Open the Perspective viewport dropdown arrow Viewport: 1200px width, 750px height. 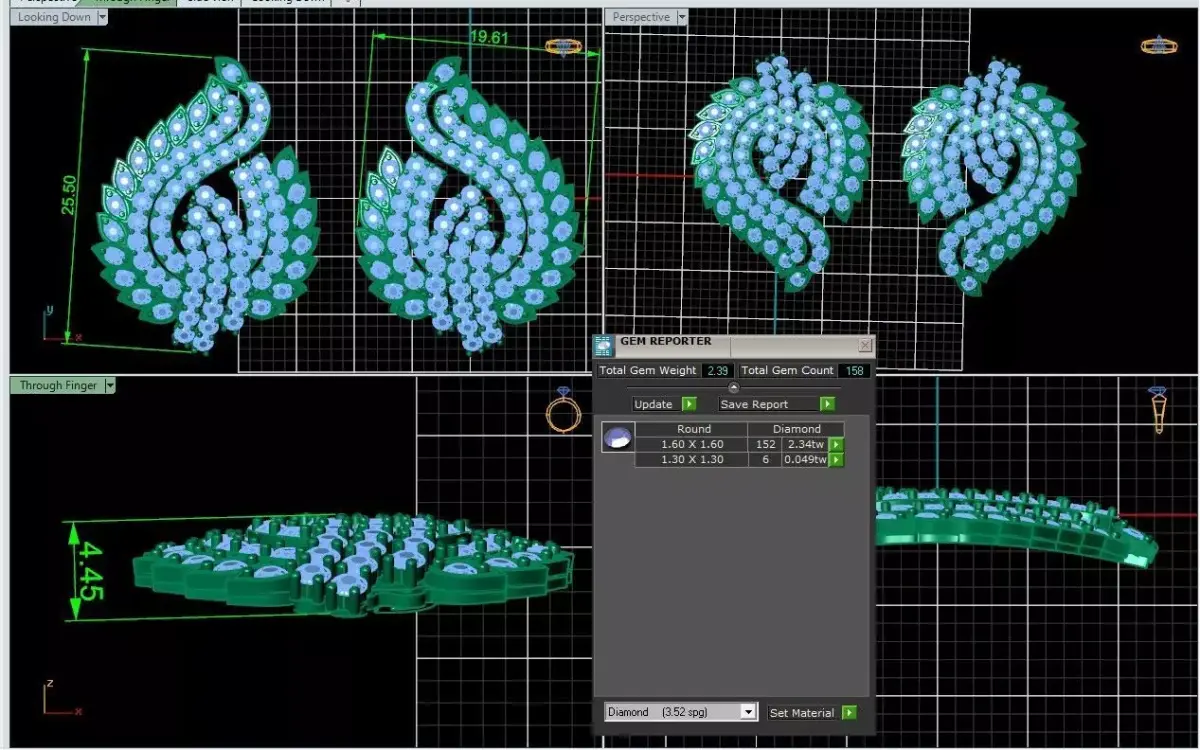(x=682, y=17)
